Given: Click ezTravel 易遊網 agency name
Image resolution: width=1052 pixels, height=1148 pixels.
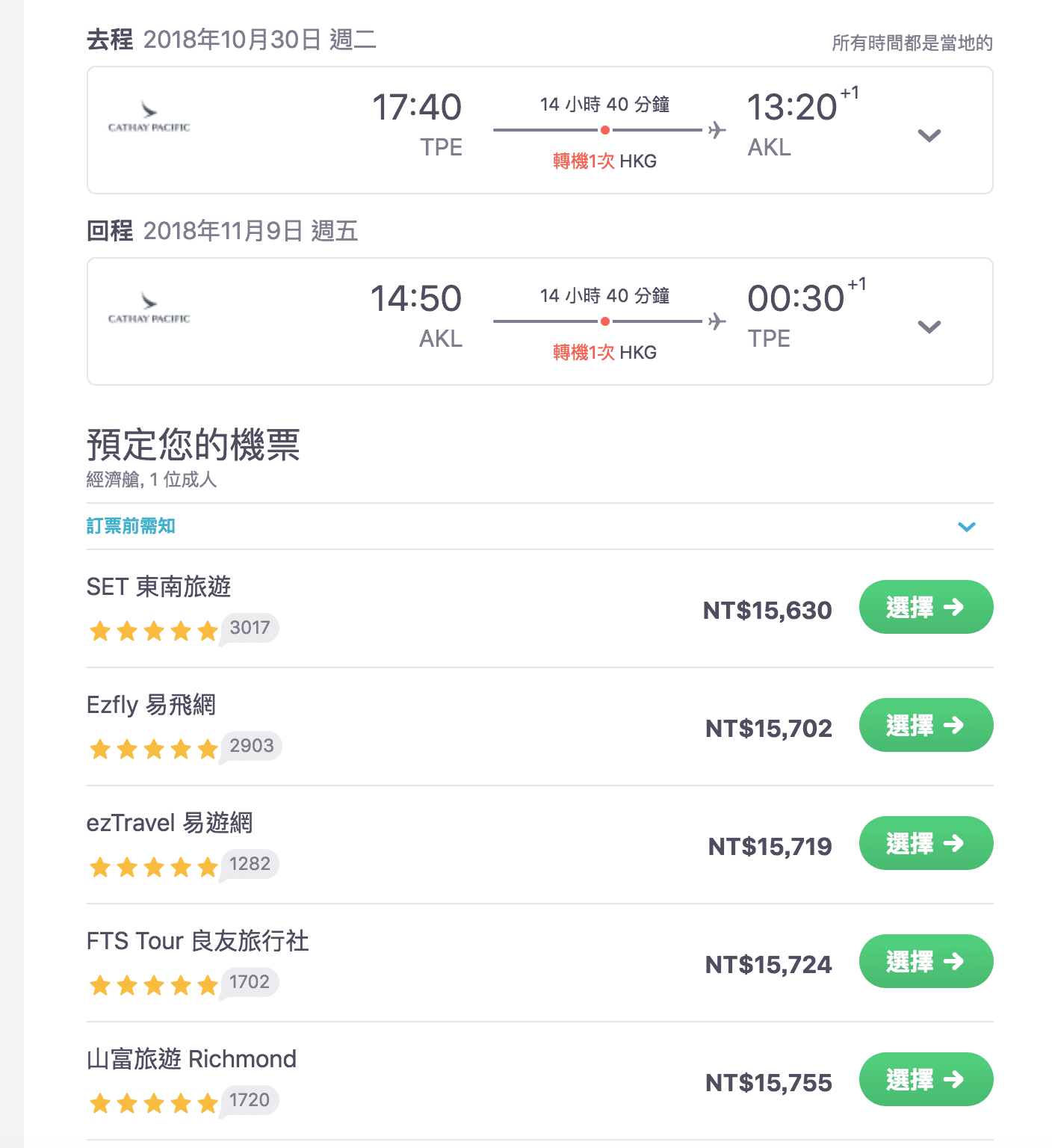Looking at the screenshot, I should point(170,823).
